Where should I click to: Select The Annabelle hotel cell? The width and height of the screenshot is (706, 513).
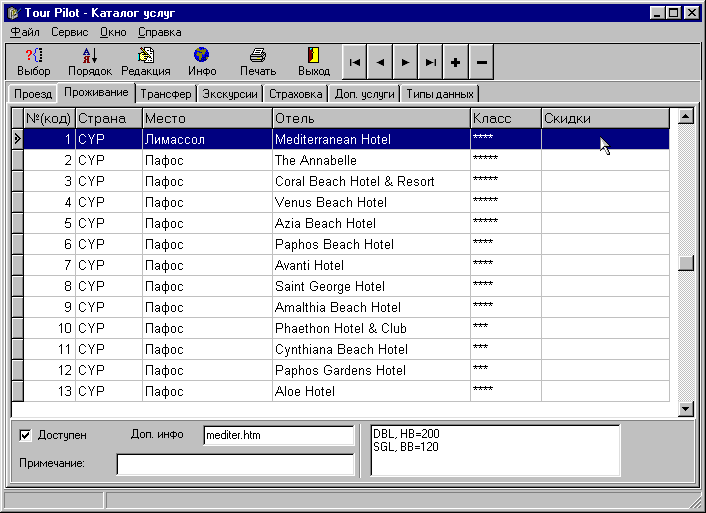pyautogui.click(x=371, y=160)
